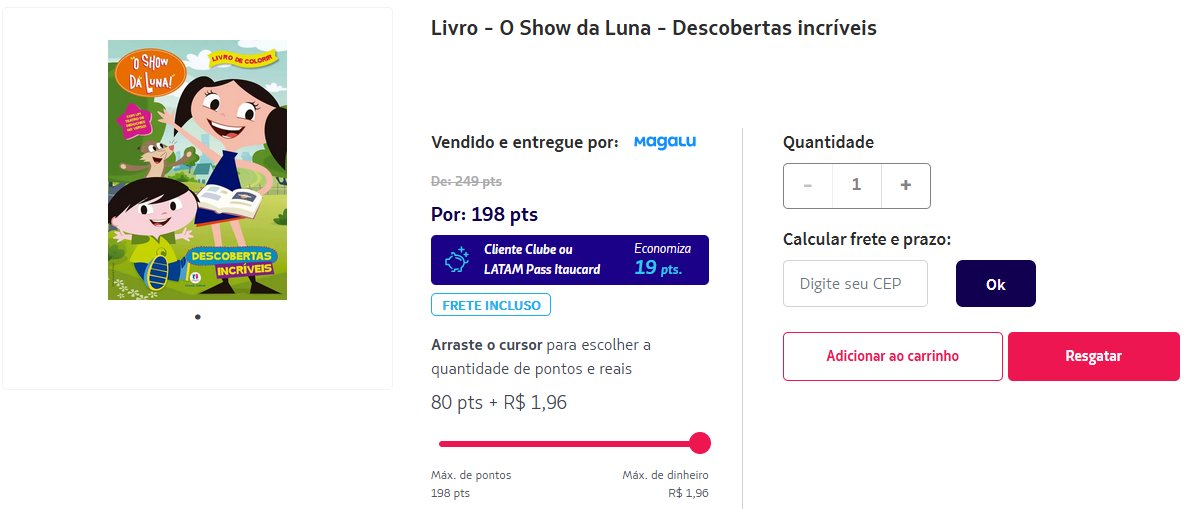This screenshot has height=509, width=1187.
Task: Click the points and money slider handle
Action: click(700, 443)
